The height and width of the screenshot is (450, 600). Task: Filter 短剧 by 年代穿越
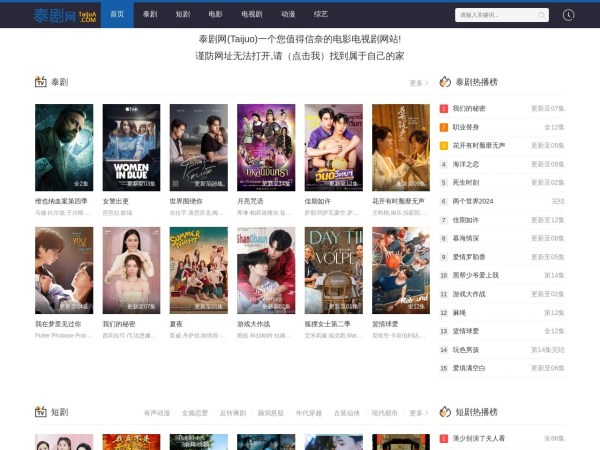308,413
